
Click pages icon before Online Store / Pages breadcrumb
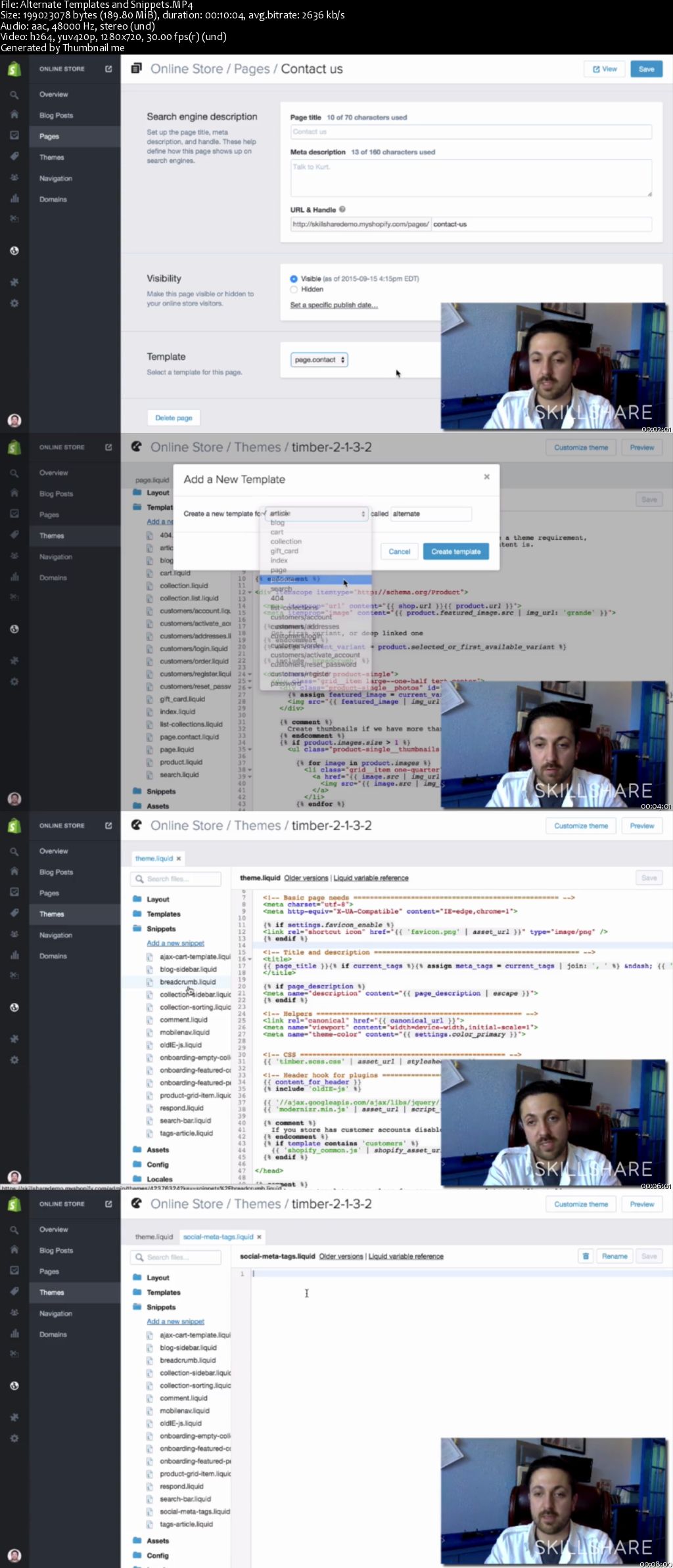[x=136, y=68]
